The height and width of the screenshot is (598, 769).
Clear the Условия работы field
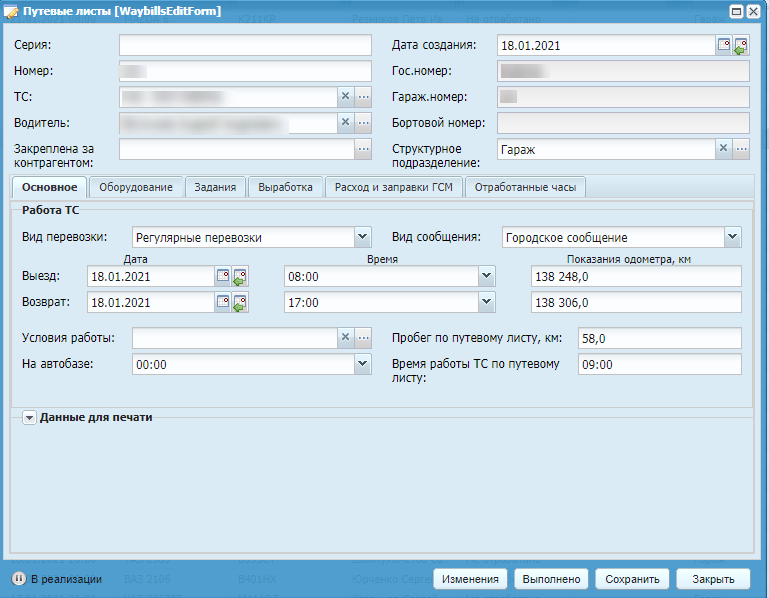(x=345, y=338)
